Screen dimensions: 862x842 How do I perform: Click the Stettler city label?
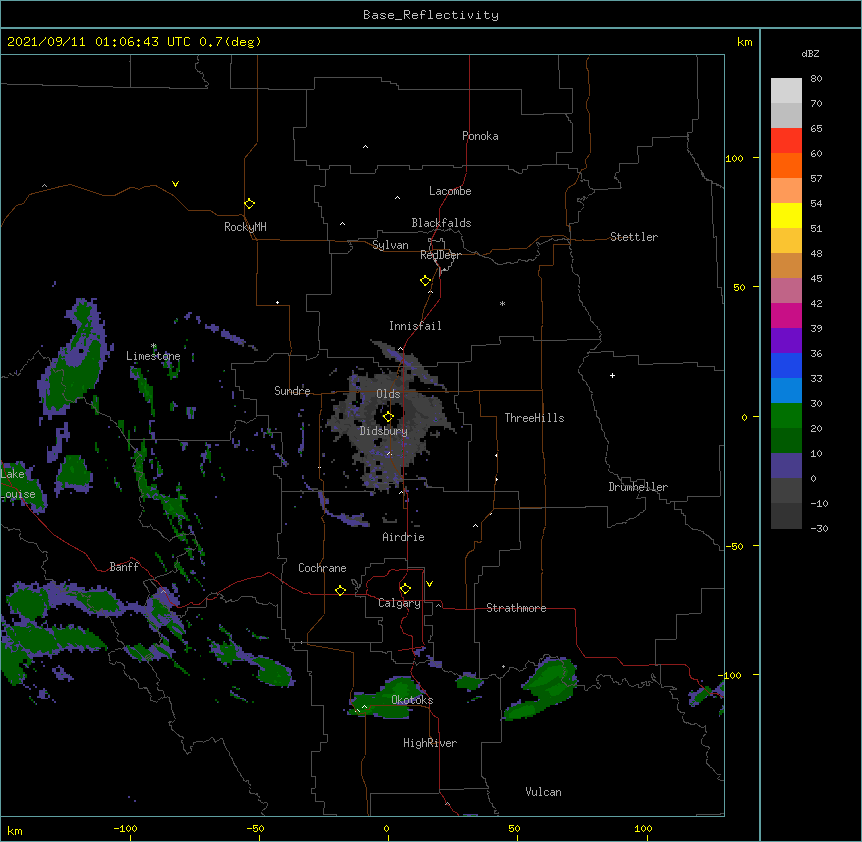click(x=634, y=237)
